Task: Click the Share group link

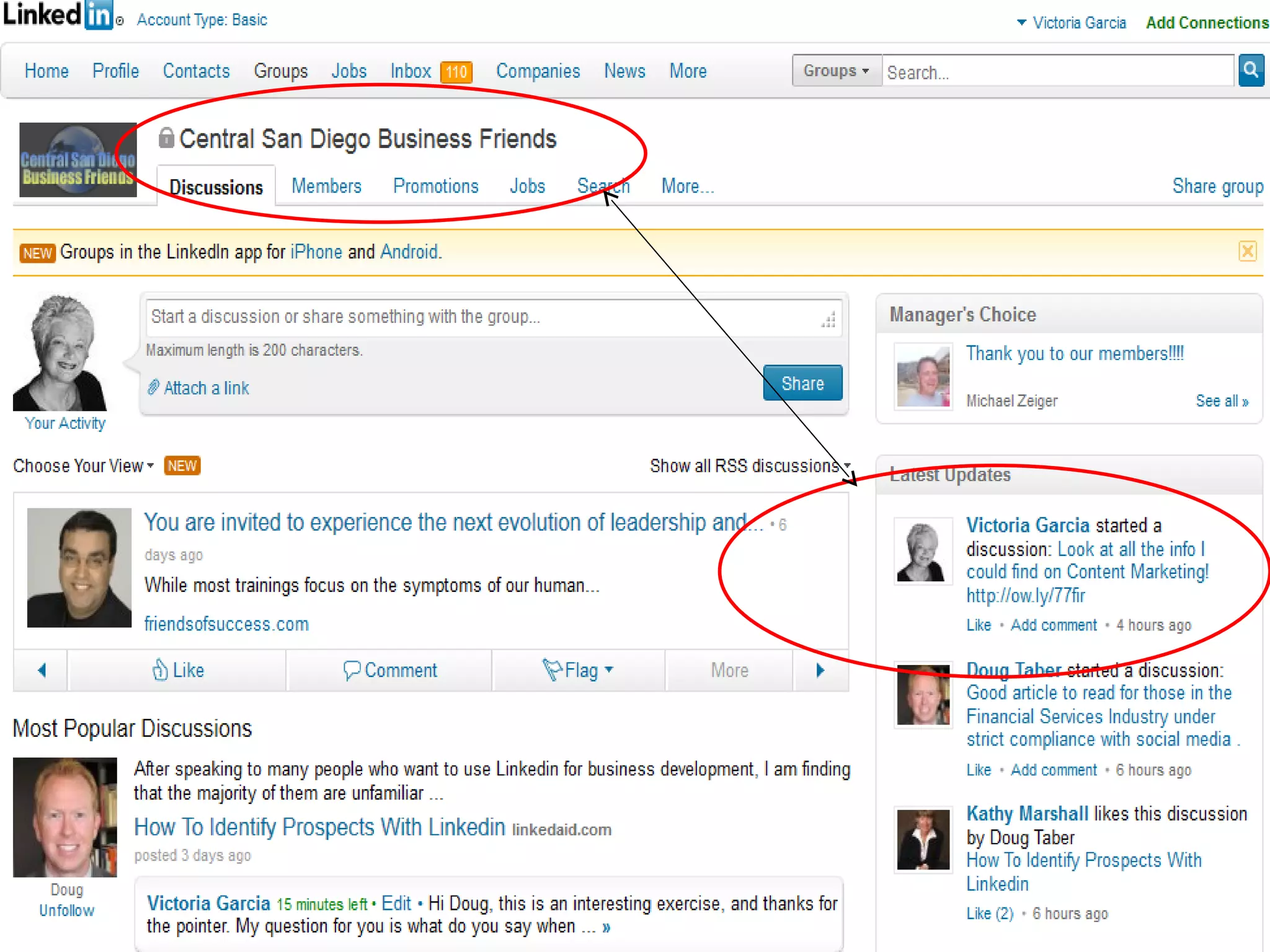Action: [1217, 186]
